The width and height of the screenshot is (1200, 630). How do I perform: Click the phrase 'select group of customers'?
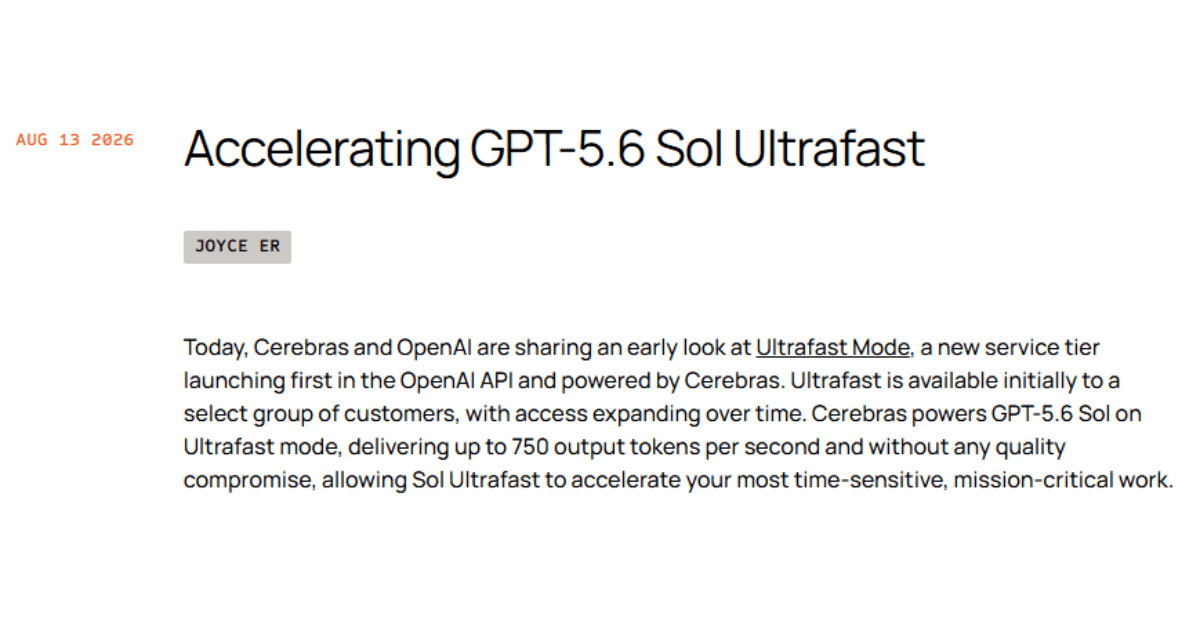tap(295, 413)
